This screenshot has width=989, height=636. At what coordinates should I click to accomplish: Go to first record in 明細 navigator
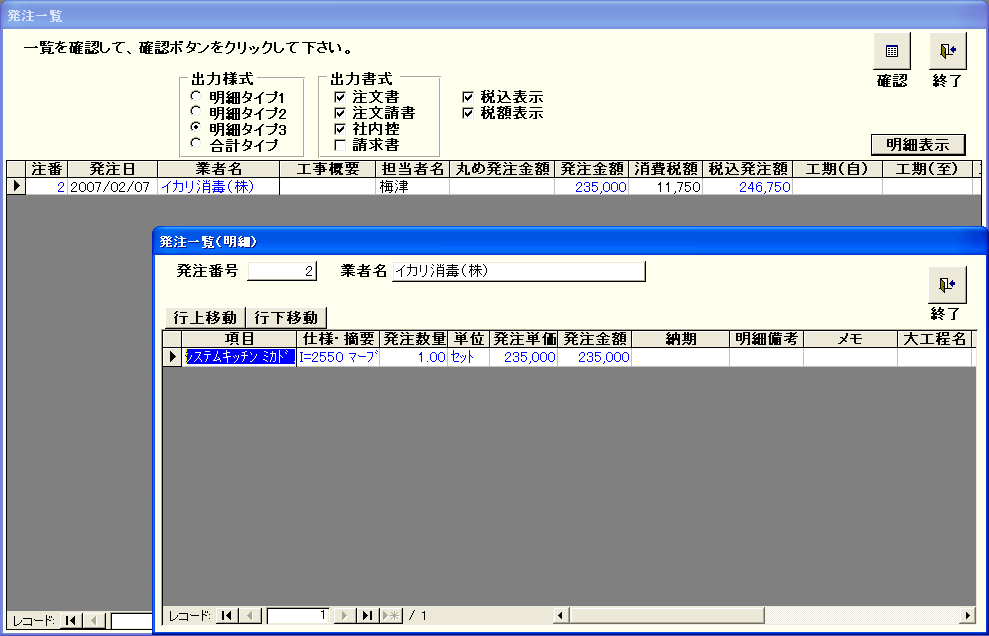226,615
